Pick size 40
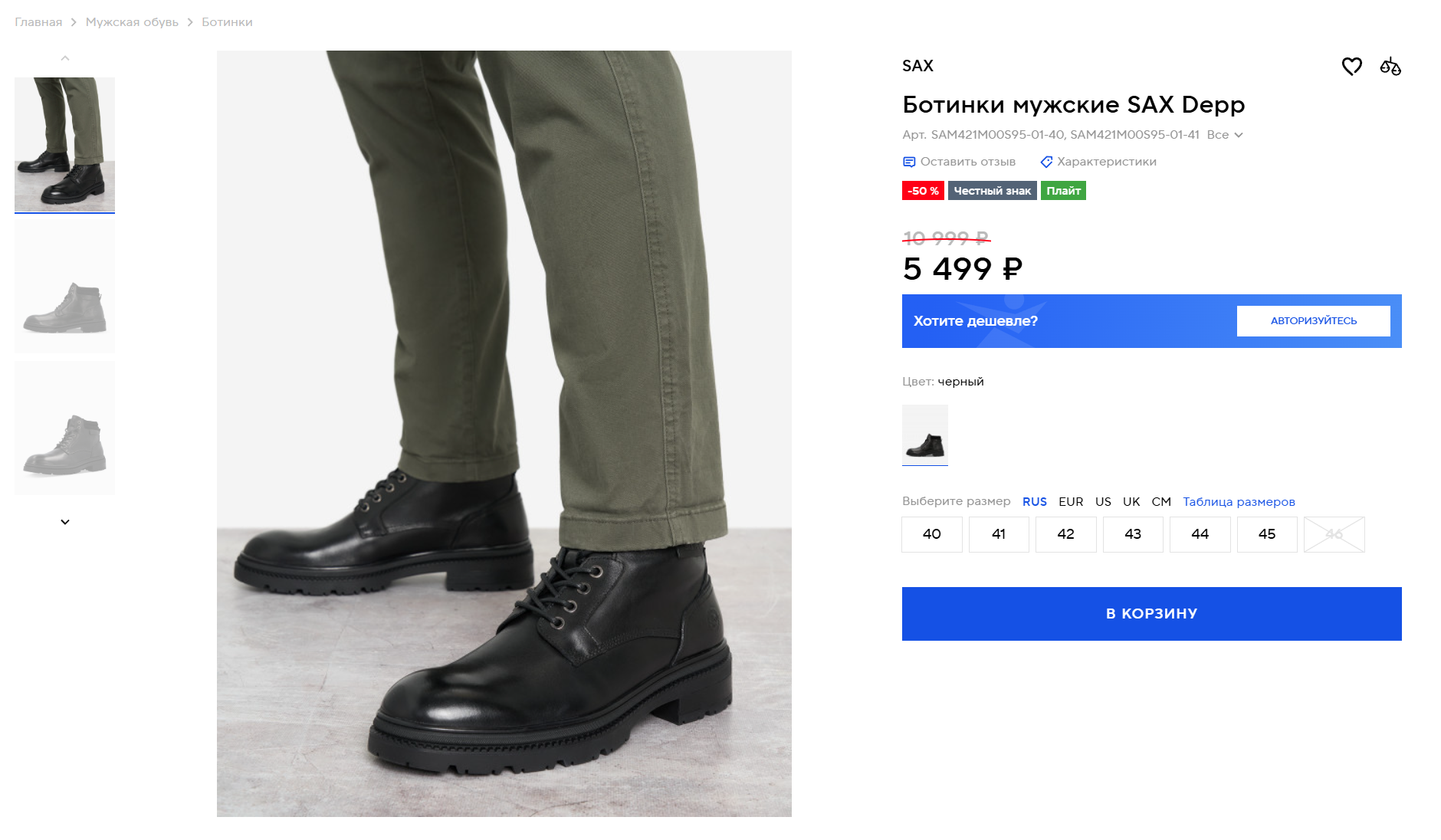1441x840 pixels. pyautogui.click(x=931, y=534)
